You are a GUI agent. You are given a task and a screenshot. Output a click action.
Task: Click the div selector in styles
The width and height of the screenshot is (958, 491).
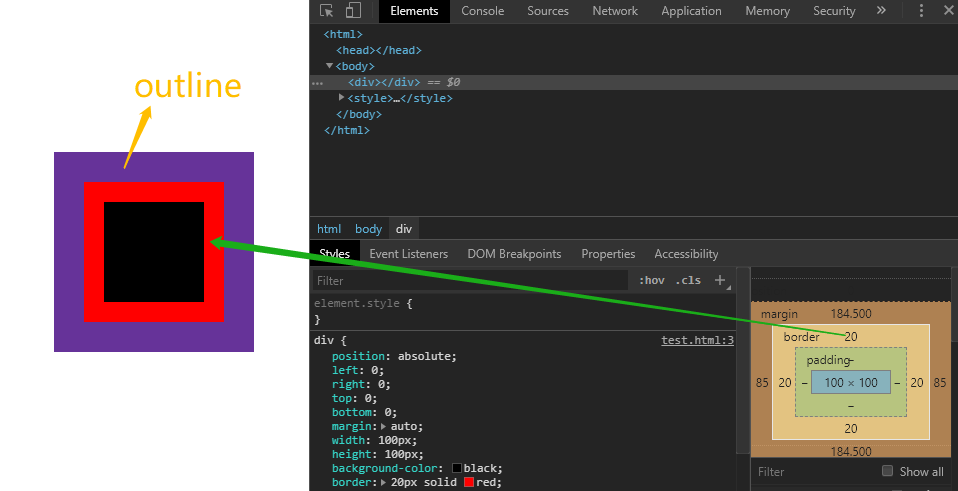(x=324, y=340)
